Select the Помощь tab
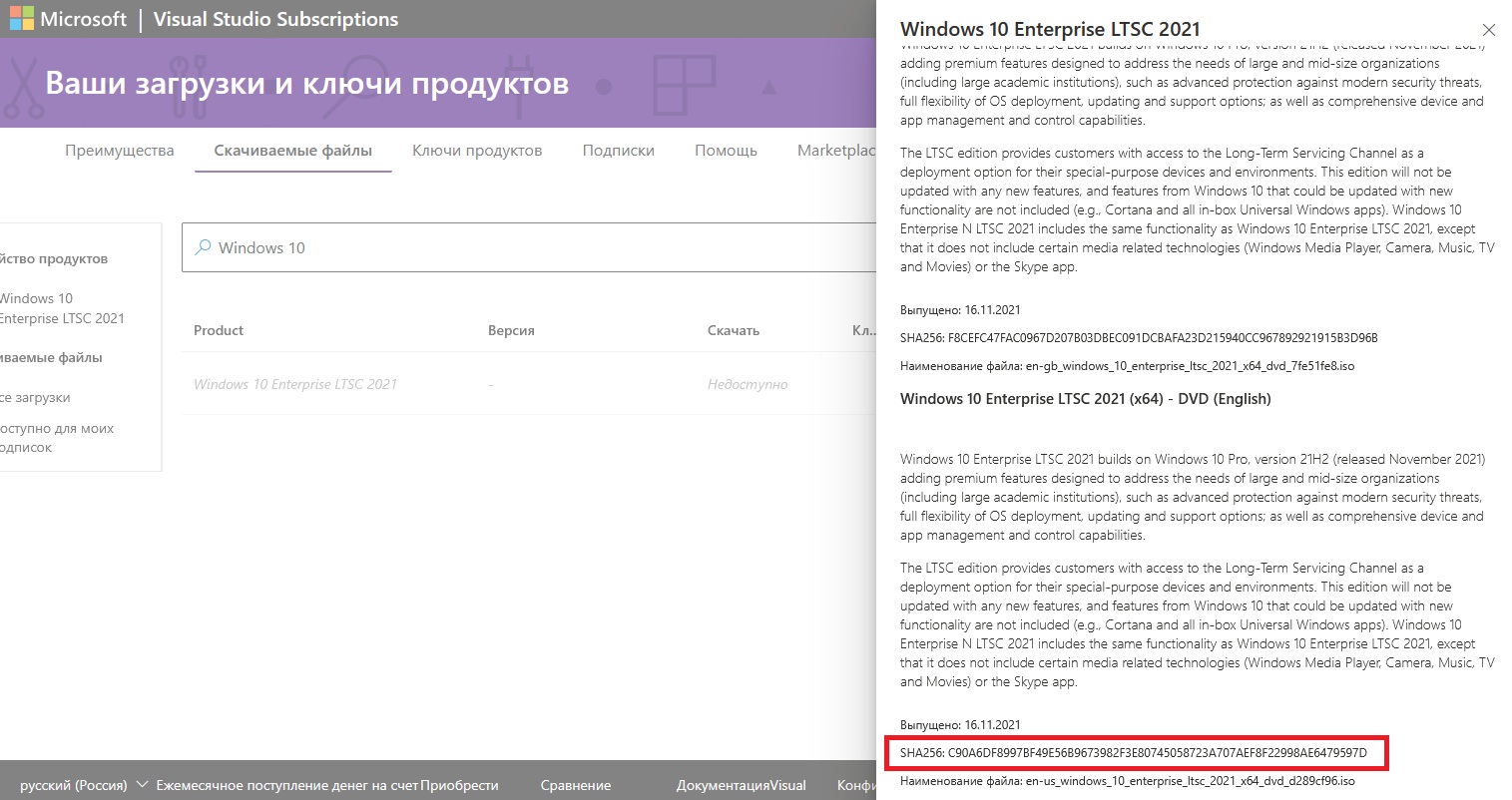Viewport: 1512px width, 800px height. click(x=726, y=151)
